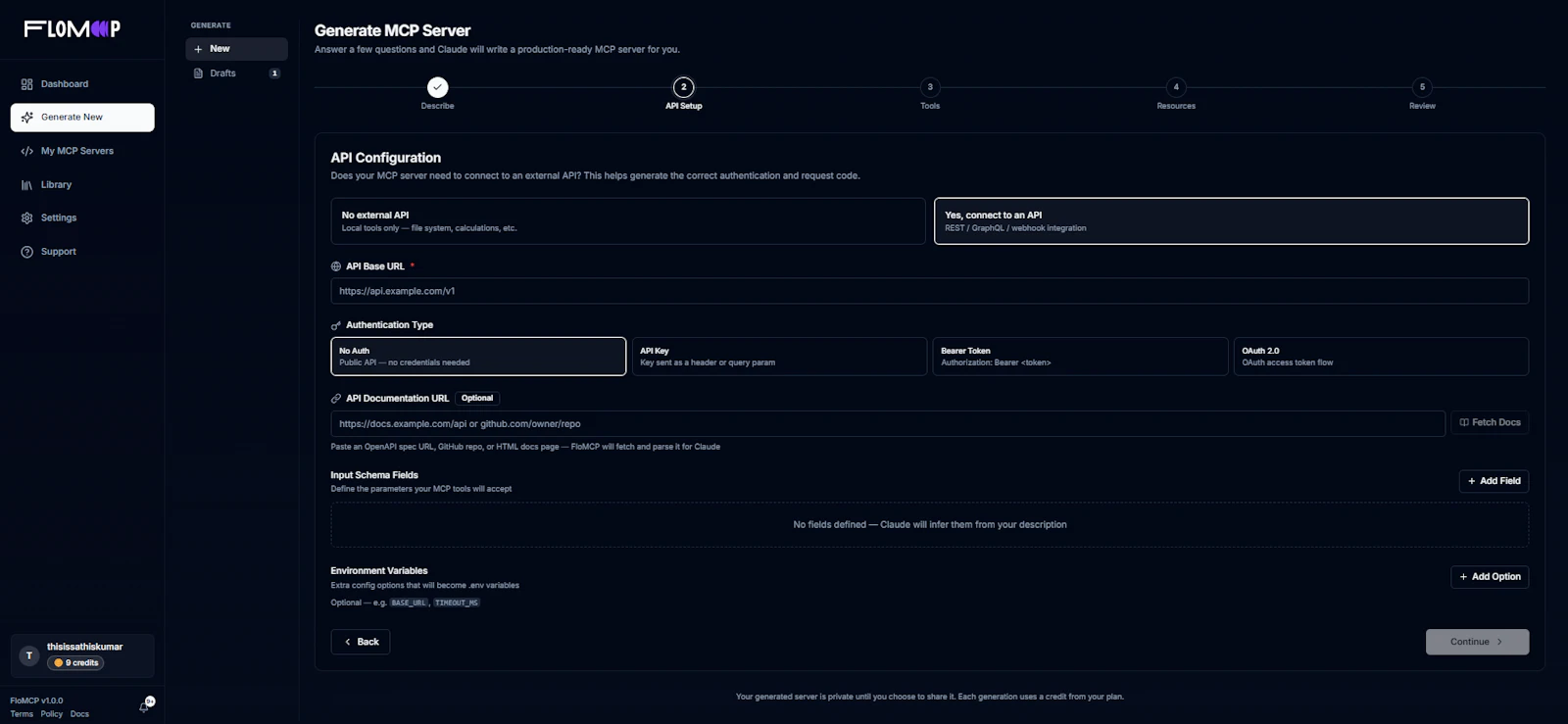The height and width of the screenshot is (724, 1568).
Task: Click the plus icon beside New
Action: (199, 49)
